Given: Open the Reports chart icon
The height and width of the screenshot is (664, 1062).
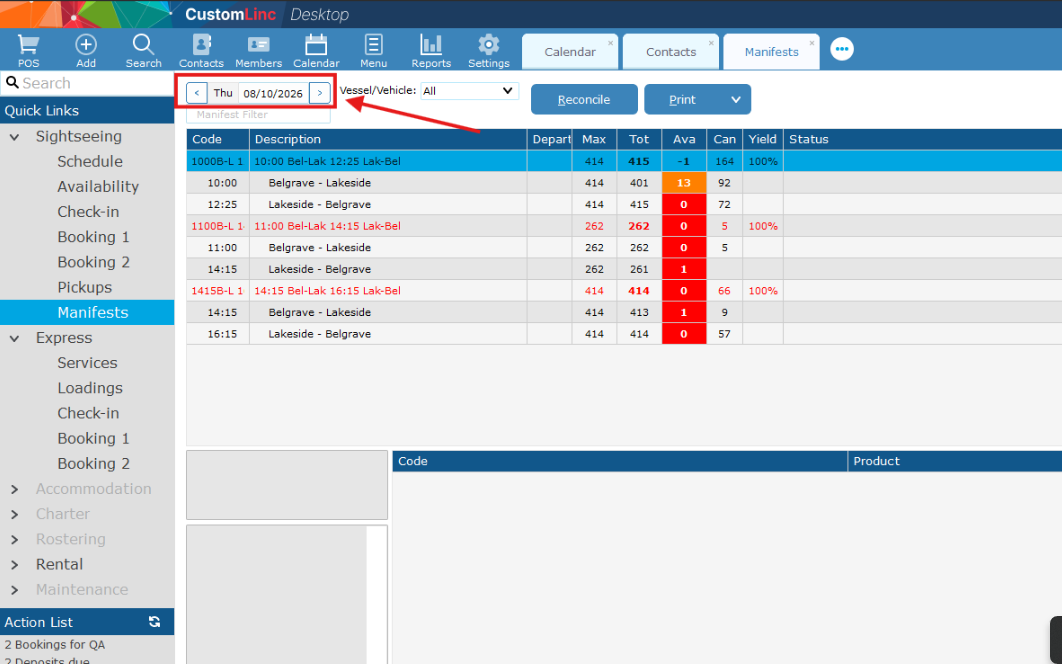Looking at the screenshot, I should pyautogui.click(x=431, y=51).
